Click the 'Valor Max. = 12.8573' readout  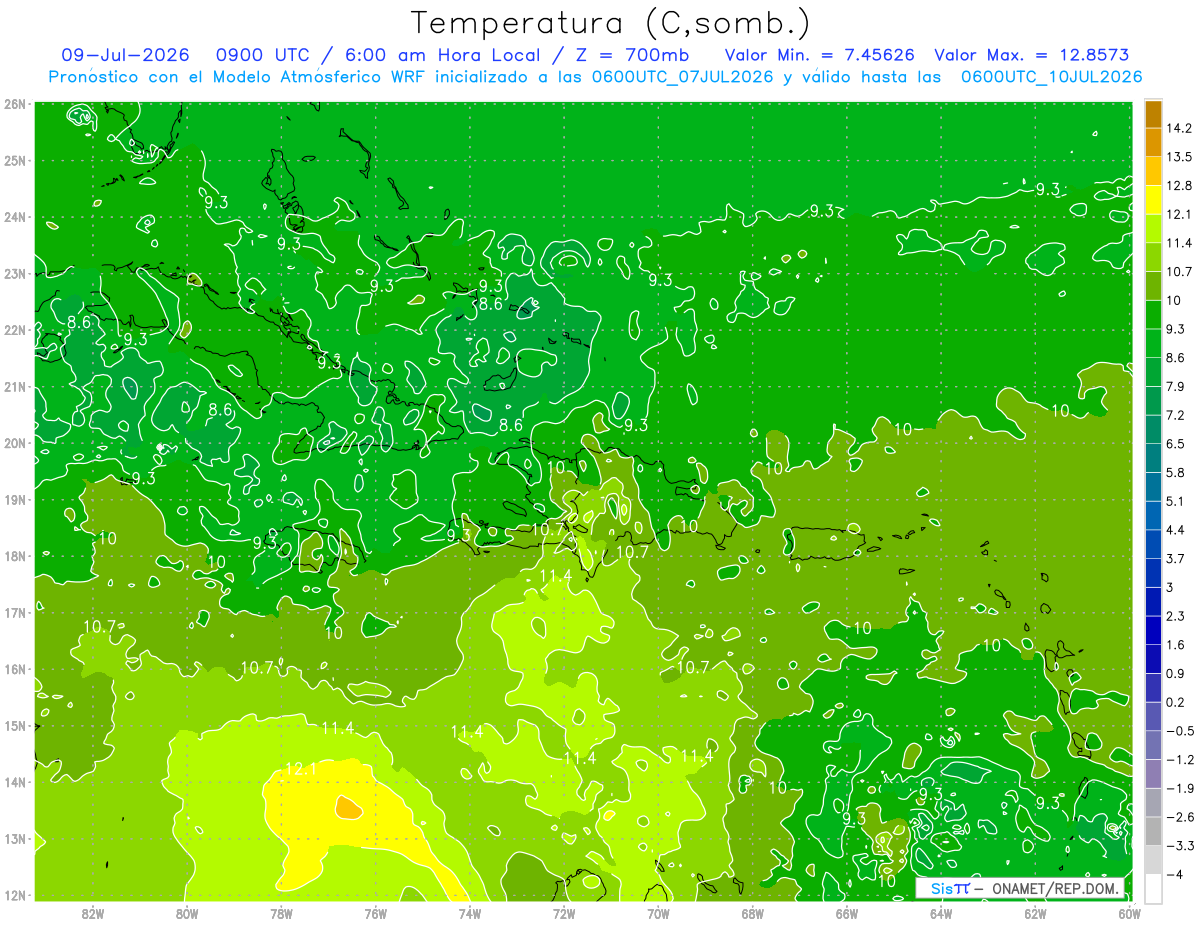tap(1034, 55)
